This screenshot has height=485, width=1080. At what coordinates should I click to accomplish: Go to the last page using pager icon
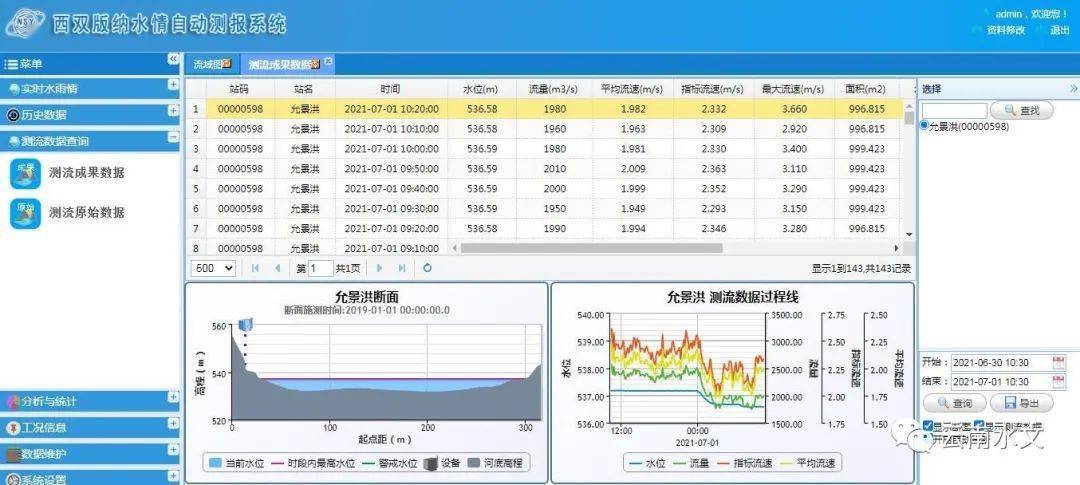(x=402, y=268)
